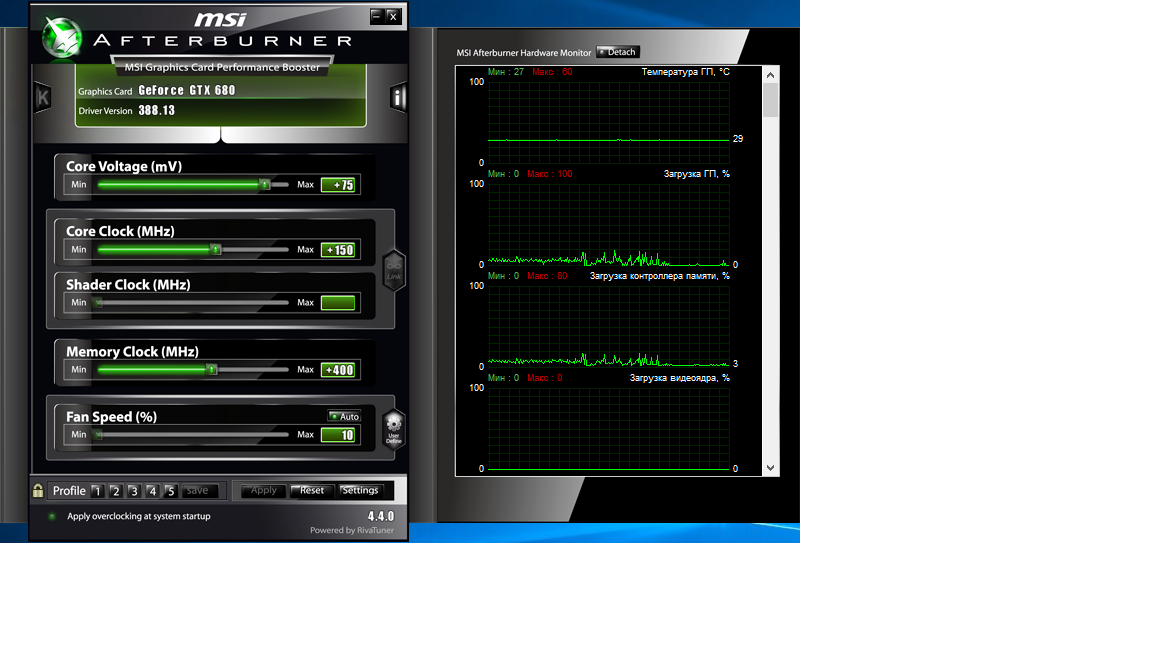Screen dimensions: 1152x648
Task: Click driver version 388.13 text
Action: pyautogui.click(x=156, y=110)
